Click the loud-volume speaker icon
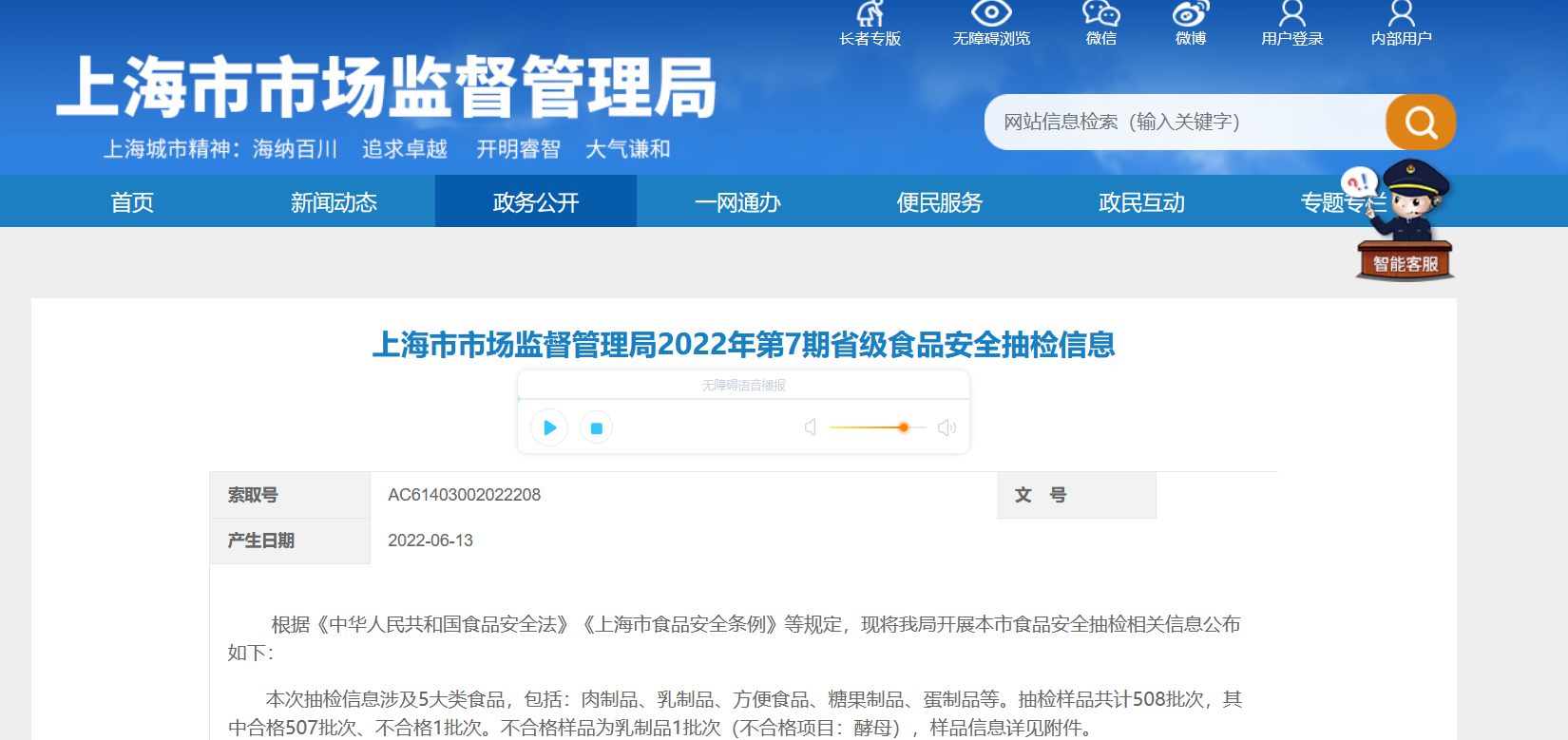Screen dimensions: 1568x740 tap(947, 427)
